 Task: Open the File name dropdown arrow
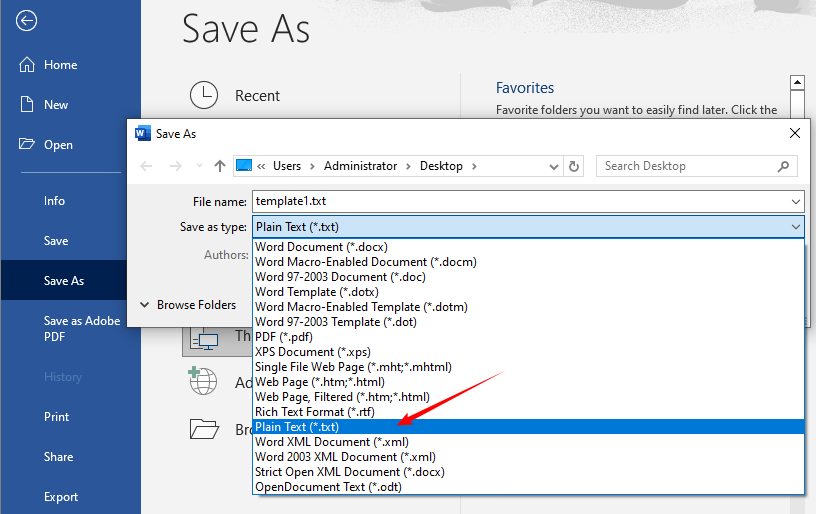coord(796,202)
